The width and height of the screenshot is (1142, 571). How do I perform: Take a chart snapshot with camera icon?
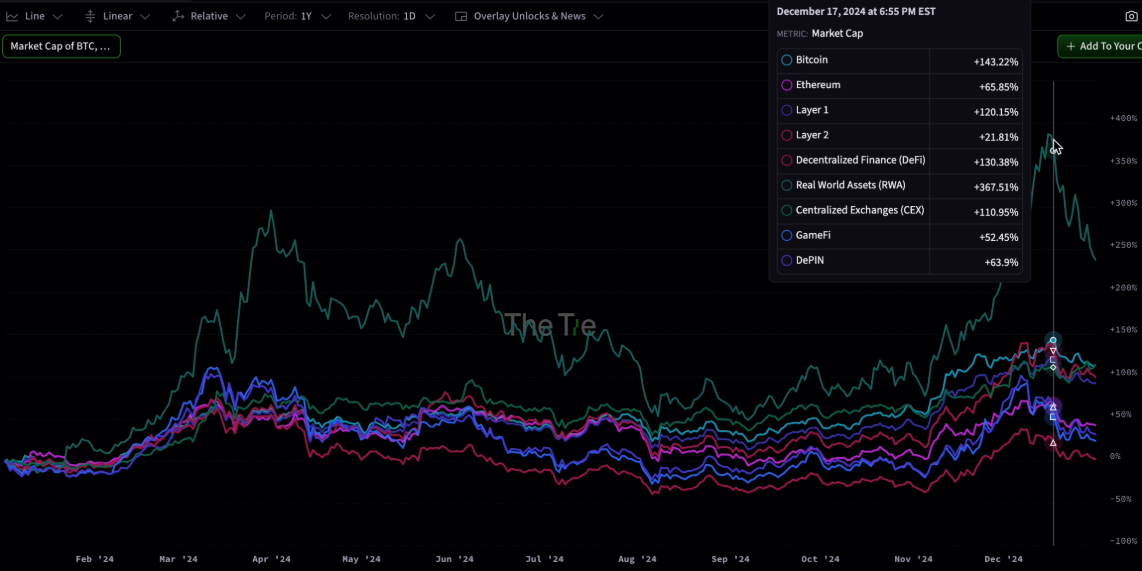tap(1131, 17)
